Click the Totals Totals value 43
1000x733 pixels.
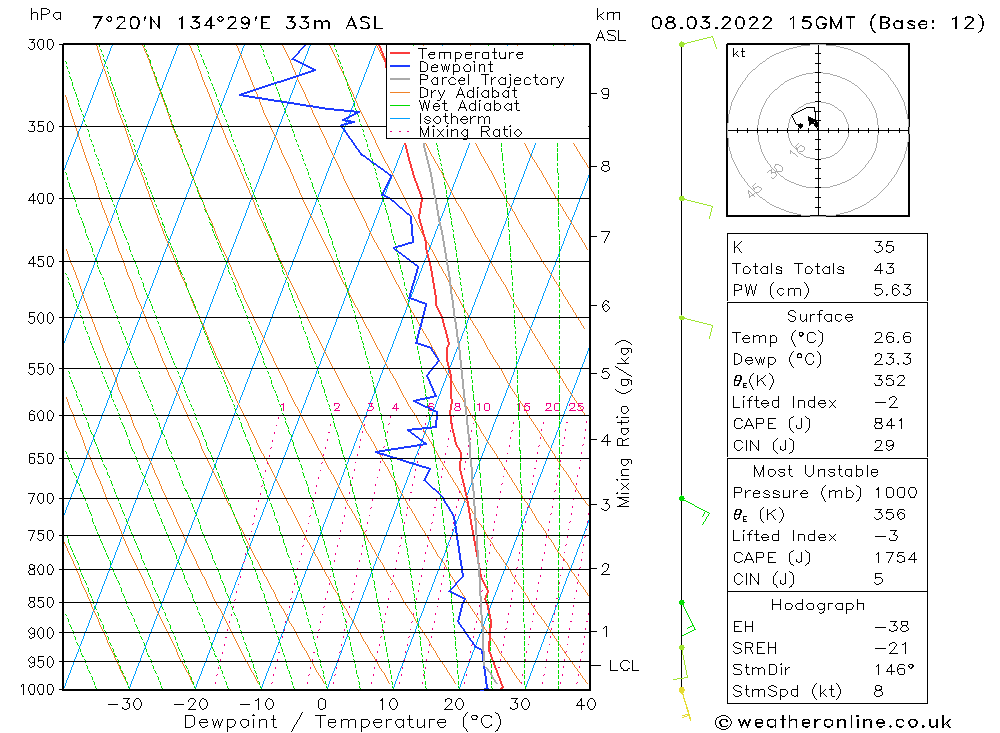[x=884, y=269]
